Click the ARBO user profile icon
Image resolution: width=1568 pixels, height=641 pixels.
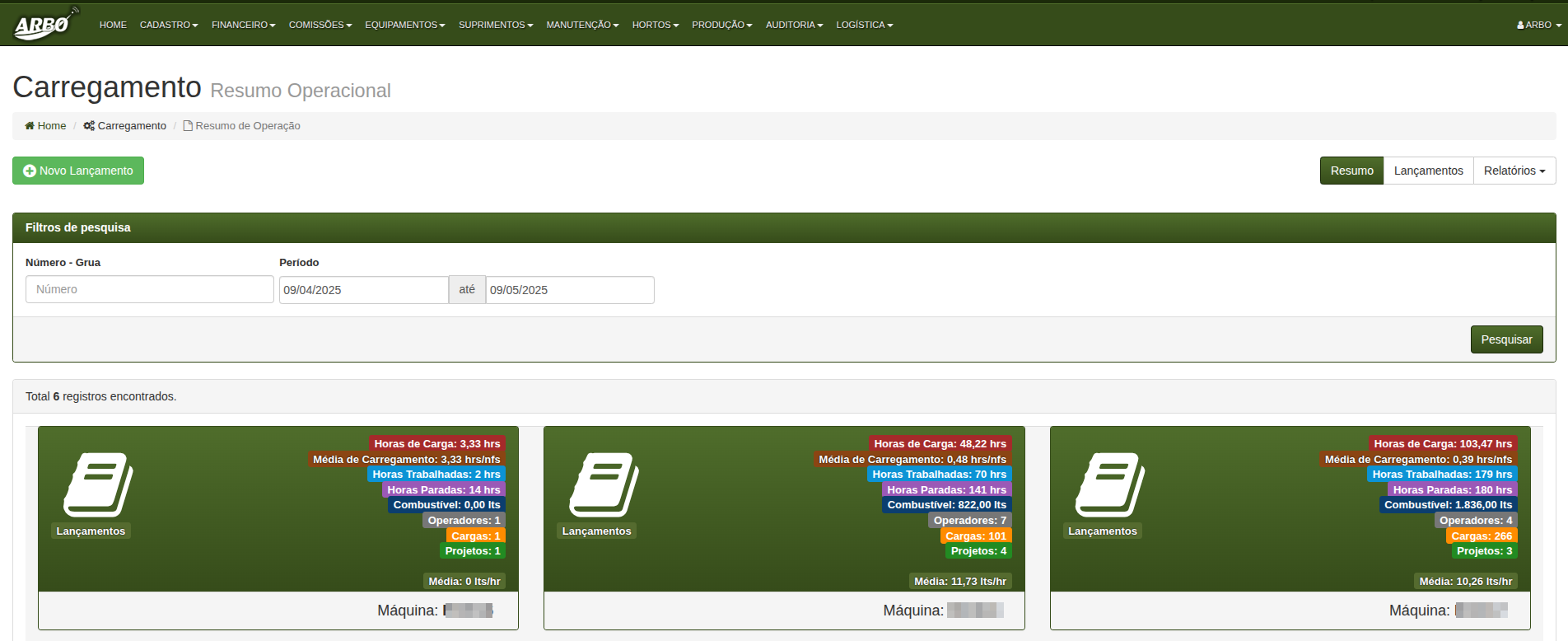click(x=1520, y=26)
